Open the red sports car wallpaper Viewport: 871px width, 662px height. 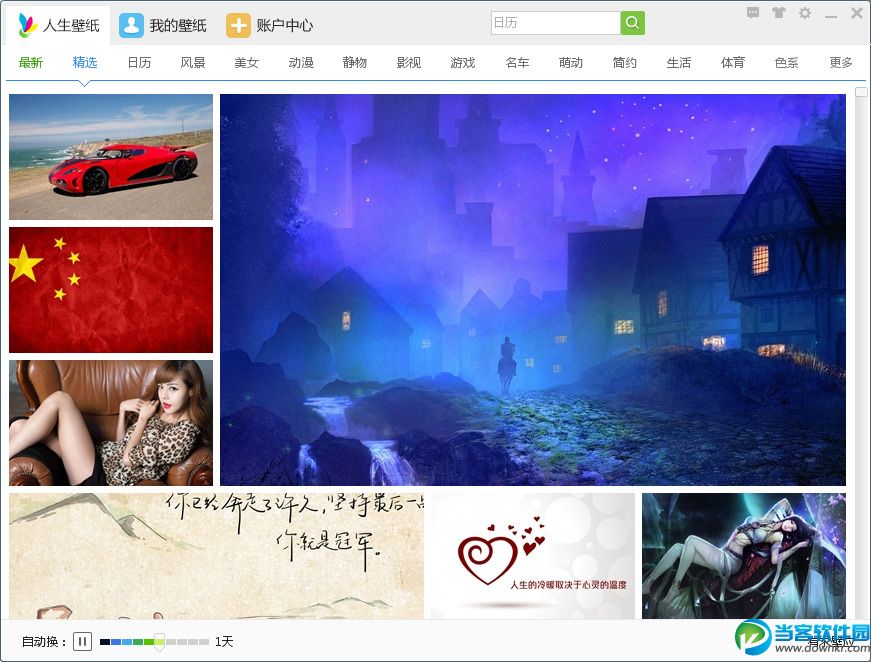[x=111, y=157]
